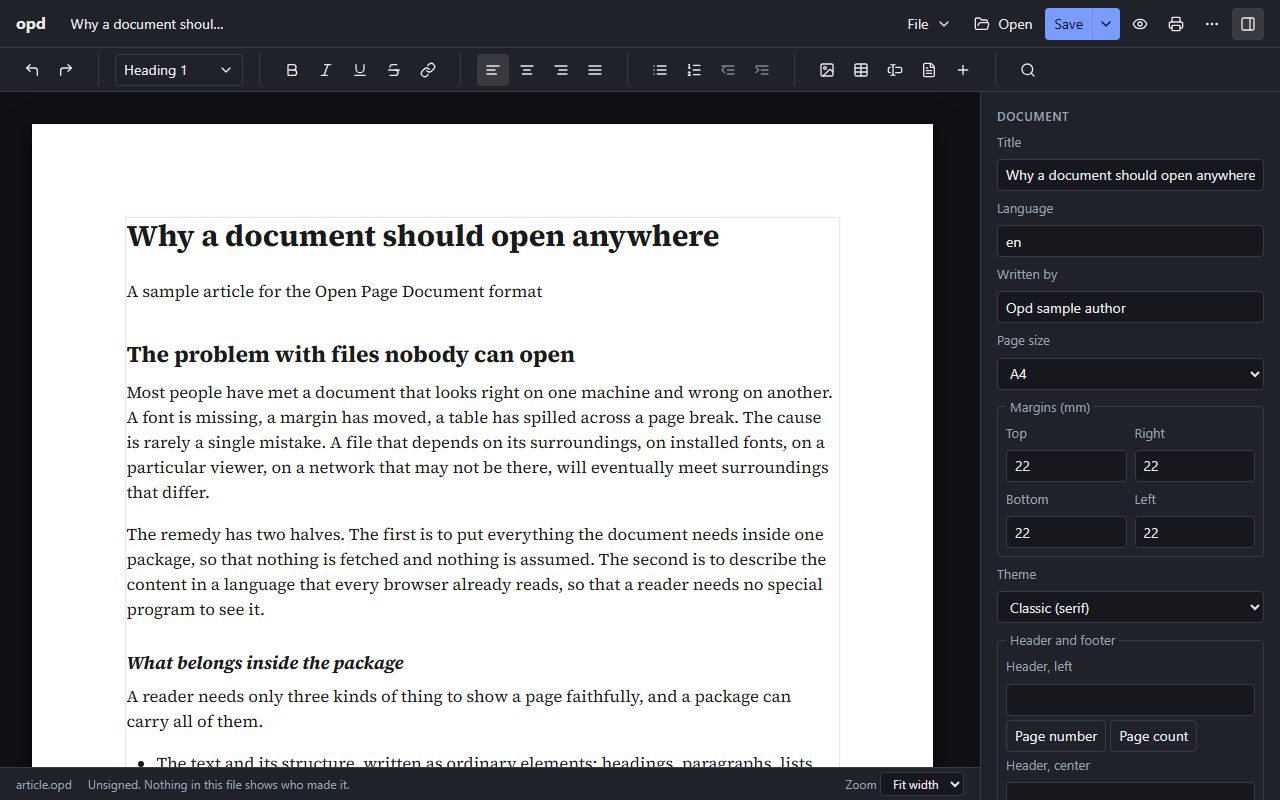Insert Page number in header
The height and width of the screenshot is (800, 1280).
[x=1056, y=736]
